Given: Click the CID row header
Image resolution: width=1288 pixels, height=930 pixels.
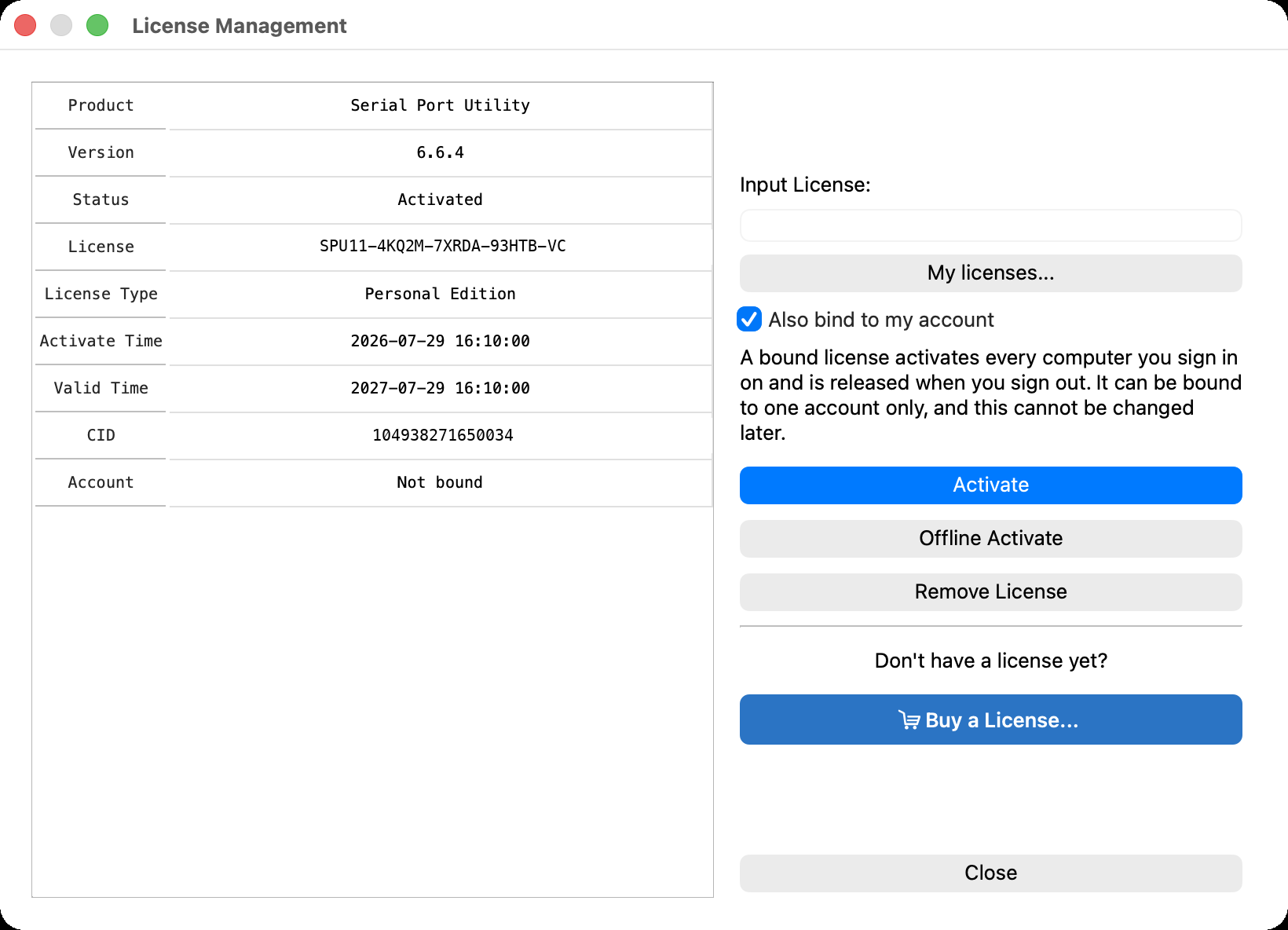Looking at the screenshot, I should coord(101,435).
